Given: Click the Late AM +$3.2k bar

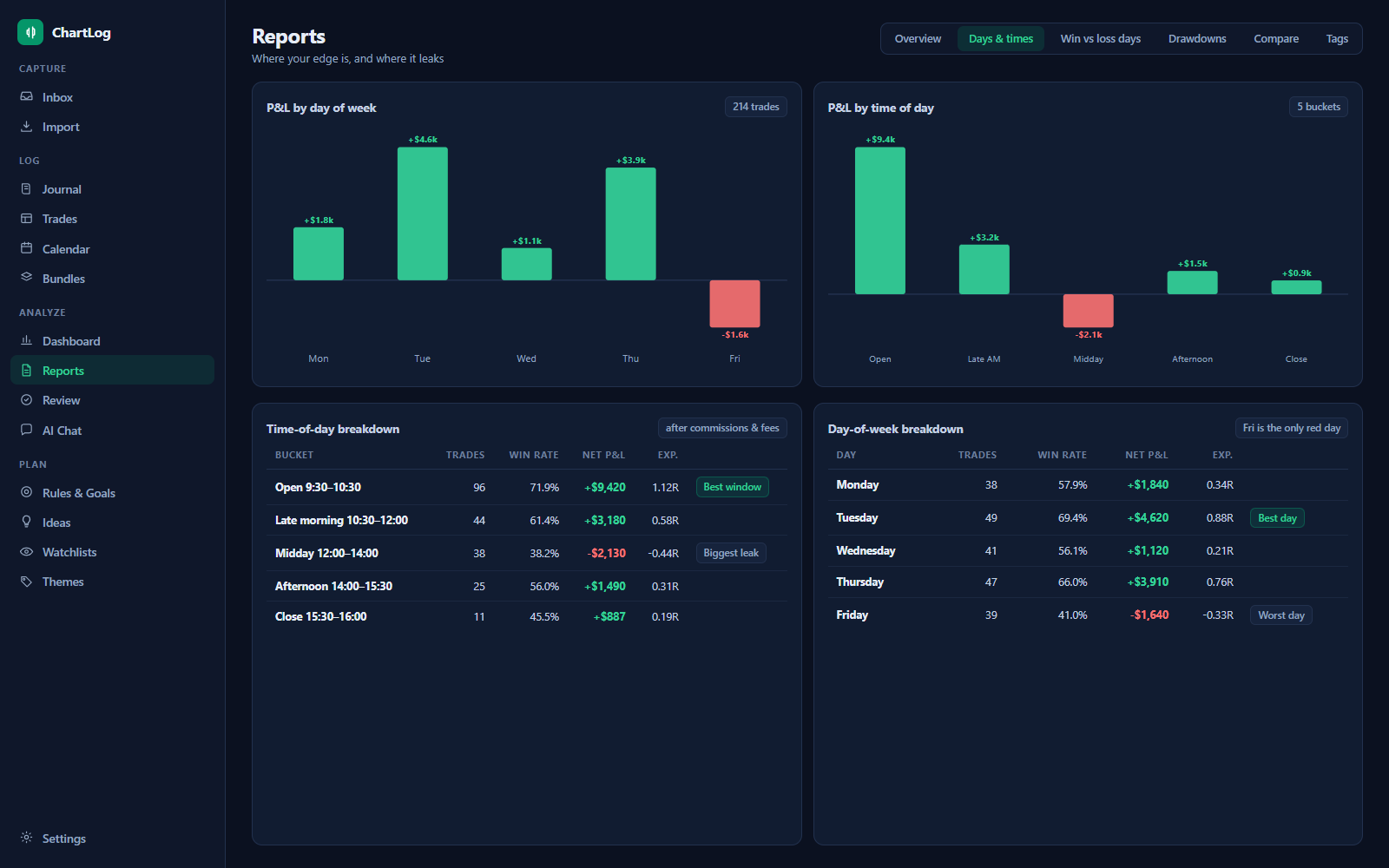Looking at the screenshot, I should (x=984, y=270).
